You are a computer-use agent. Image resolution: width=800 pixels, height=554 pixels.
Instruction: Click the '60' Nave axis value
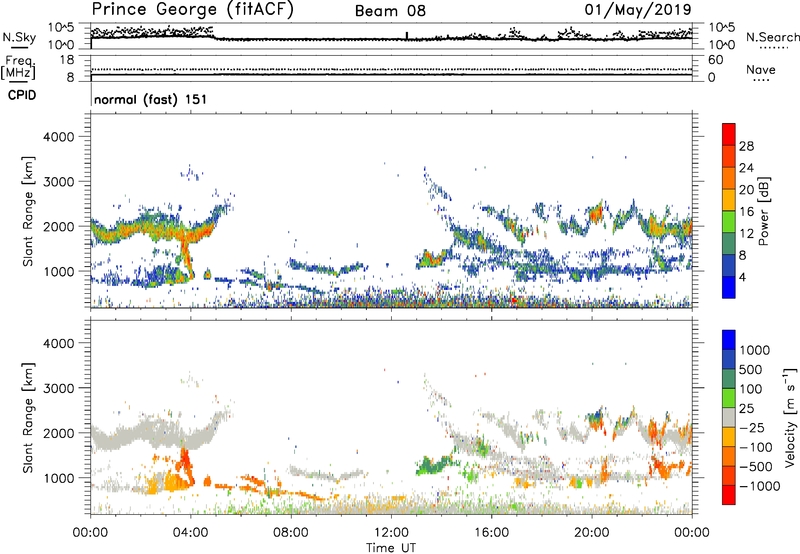pyautogui.click(x=715, y=60)
